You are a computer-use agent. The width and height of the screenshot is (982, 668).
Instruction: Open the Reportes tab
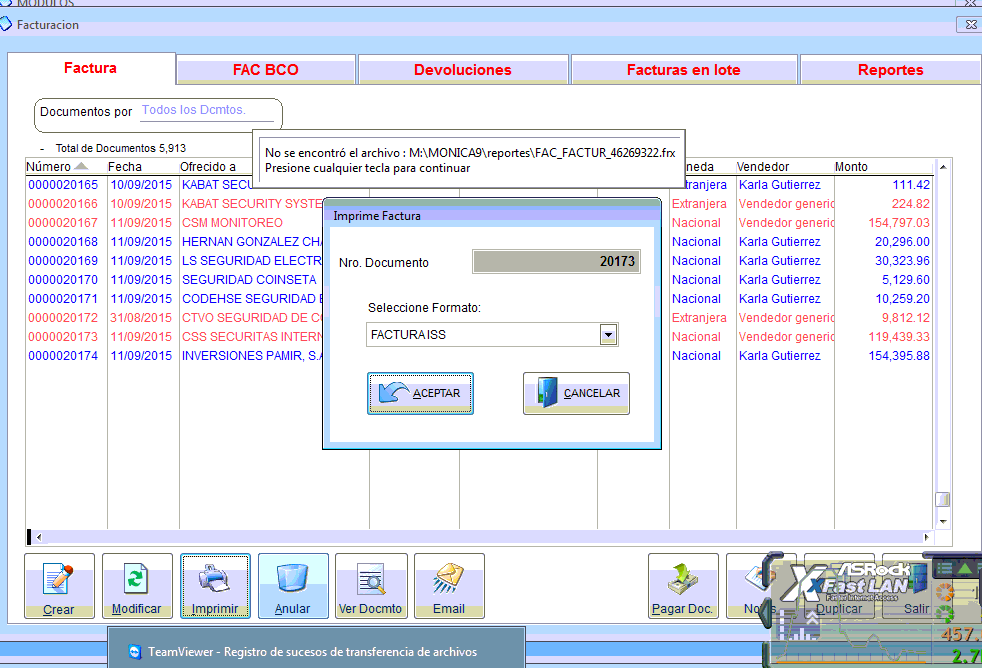pyautogui.click(x=891, y=69)
